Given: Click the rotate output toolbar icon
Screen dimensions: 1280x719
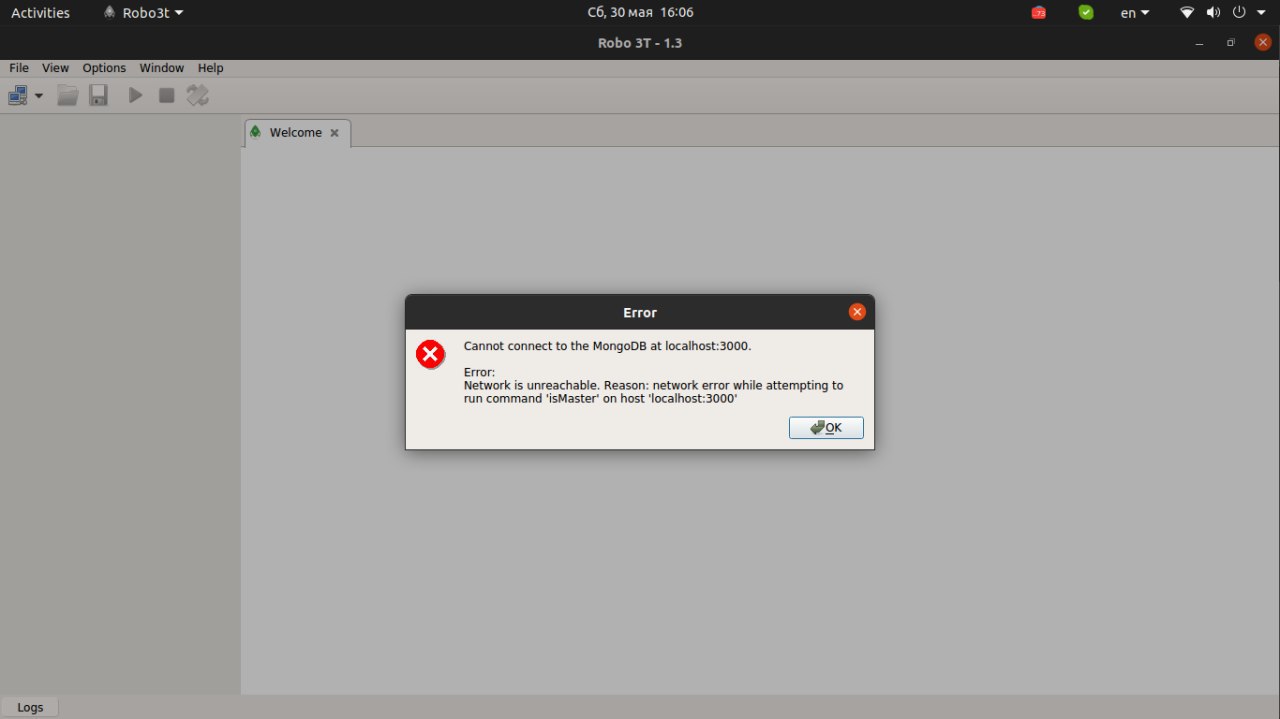Looking at the screenshot, I should coord(198,96).
